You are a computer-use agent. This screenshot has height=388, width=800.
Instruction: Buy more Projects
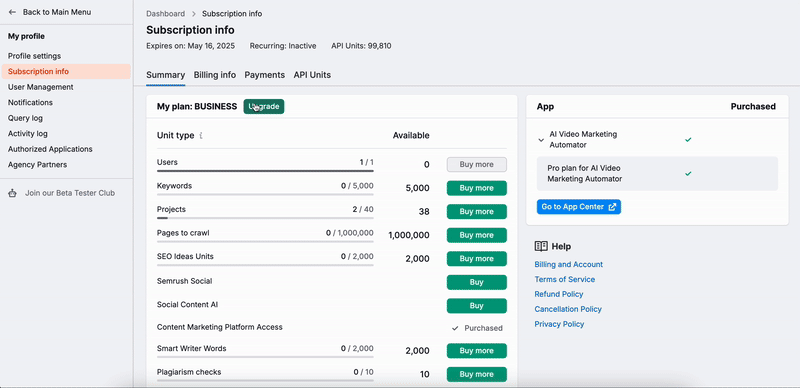pos(477,211)
